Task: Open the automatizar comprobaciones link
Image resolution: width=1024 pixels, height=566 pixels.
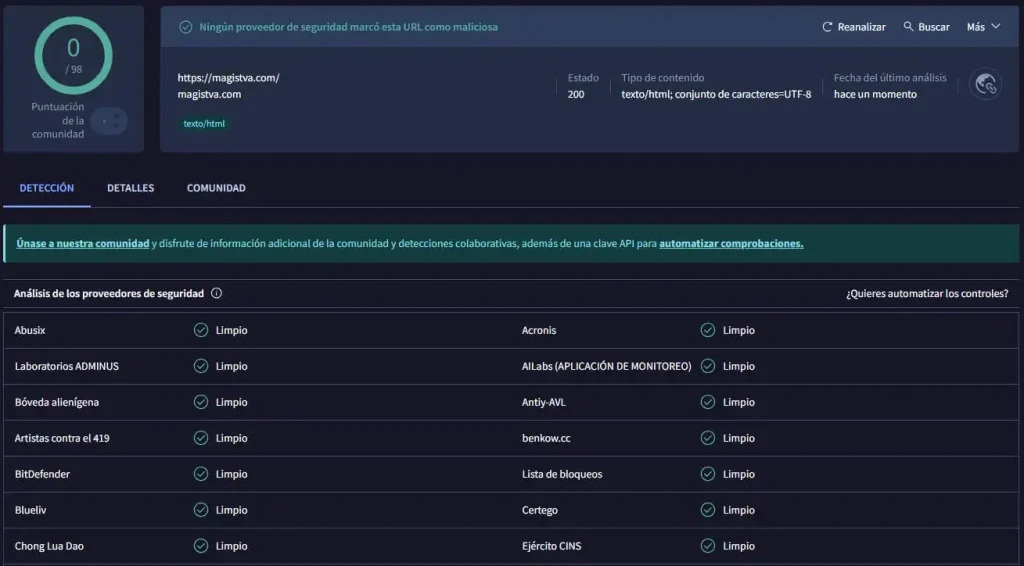Action: 731,243
